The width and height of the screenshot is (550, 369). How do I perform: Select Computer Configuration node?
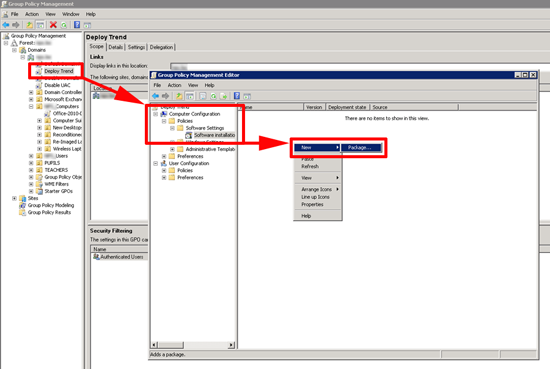(194, 114)
